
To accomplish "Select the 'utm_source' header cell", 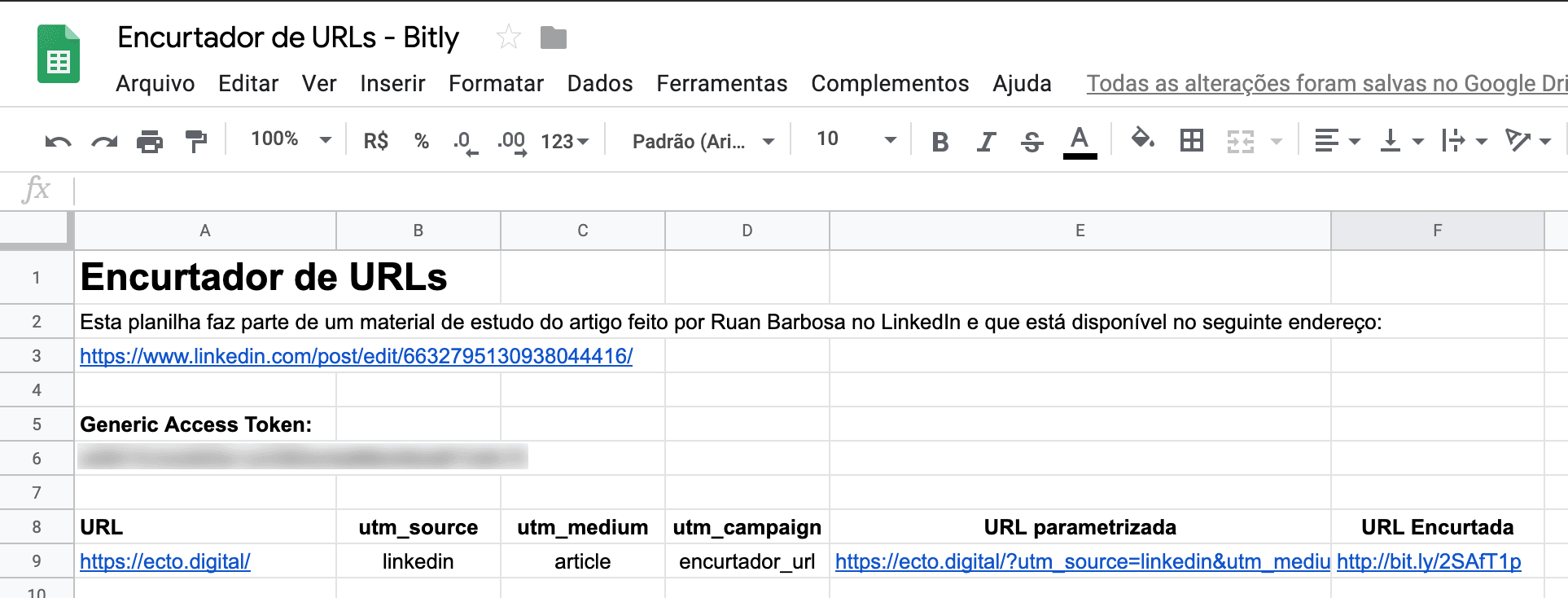I will (x=418, y=526).
